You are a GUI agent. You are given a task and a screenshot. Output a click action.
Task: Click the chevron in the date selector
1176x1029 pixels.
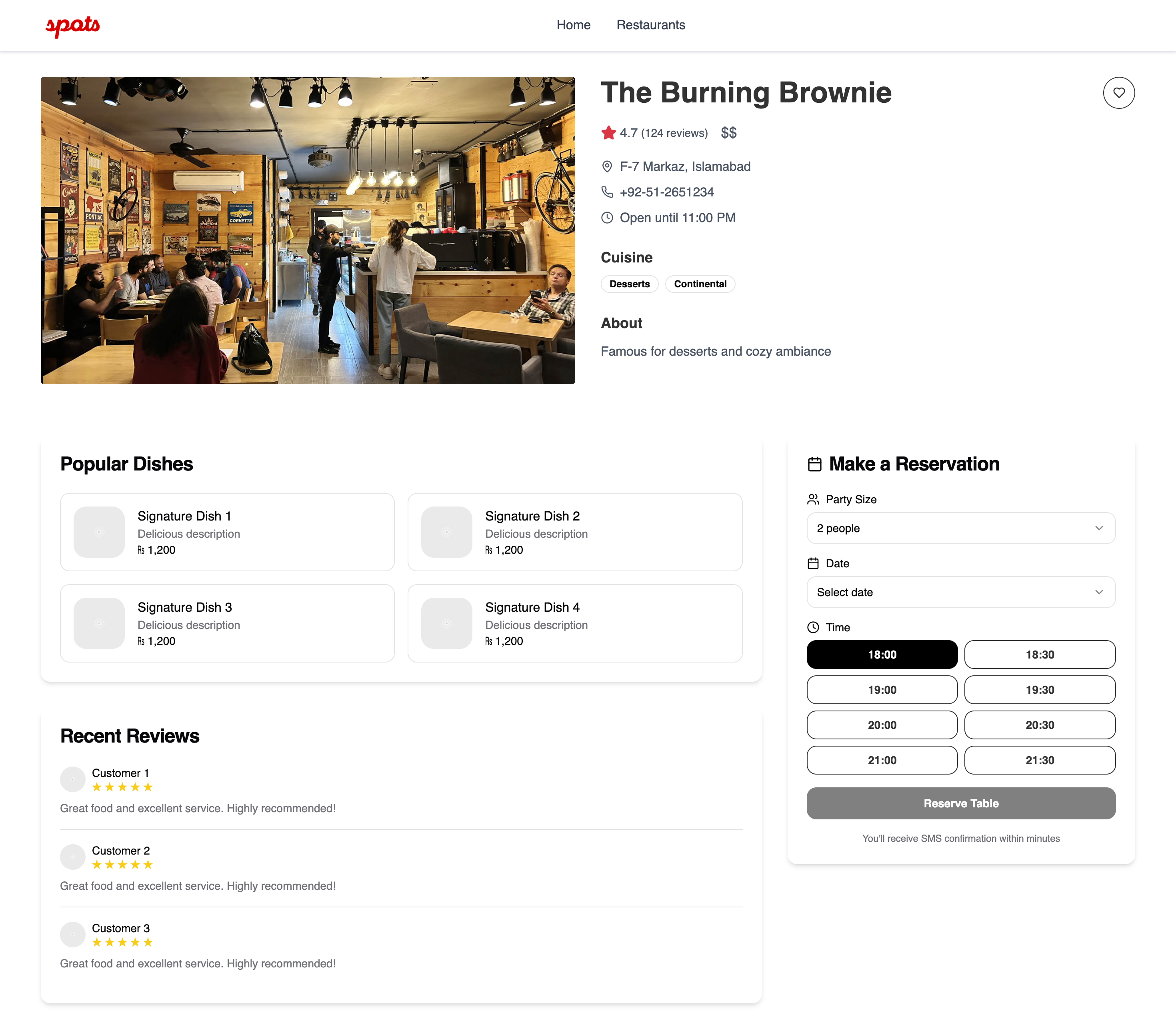tap(1098, 592)
